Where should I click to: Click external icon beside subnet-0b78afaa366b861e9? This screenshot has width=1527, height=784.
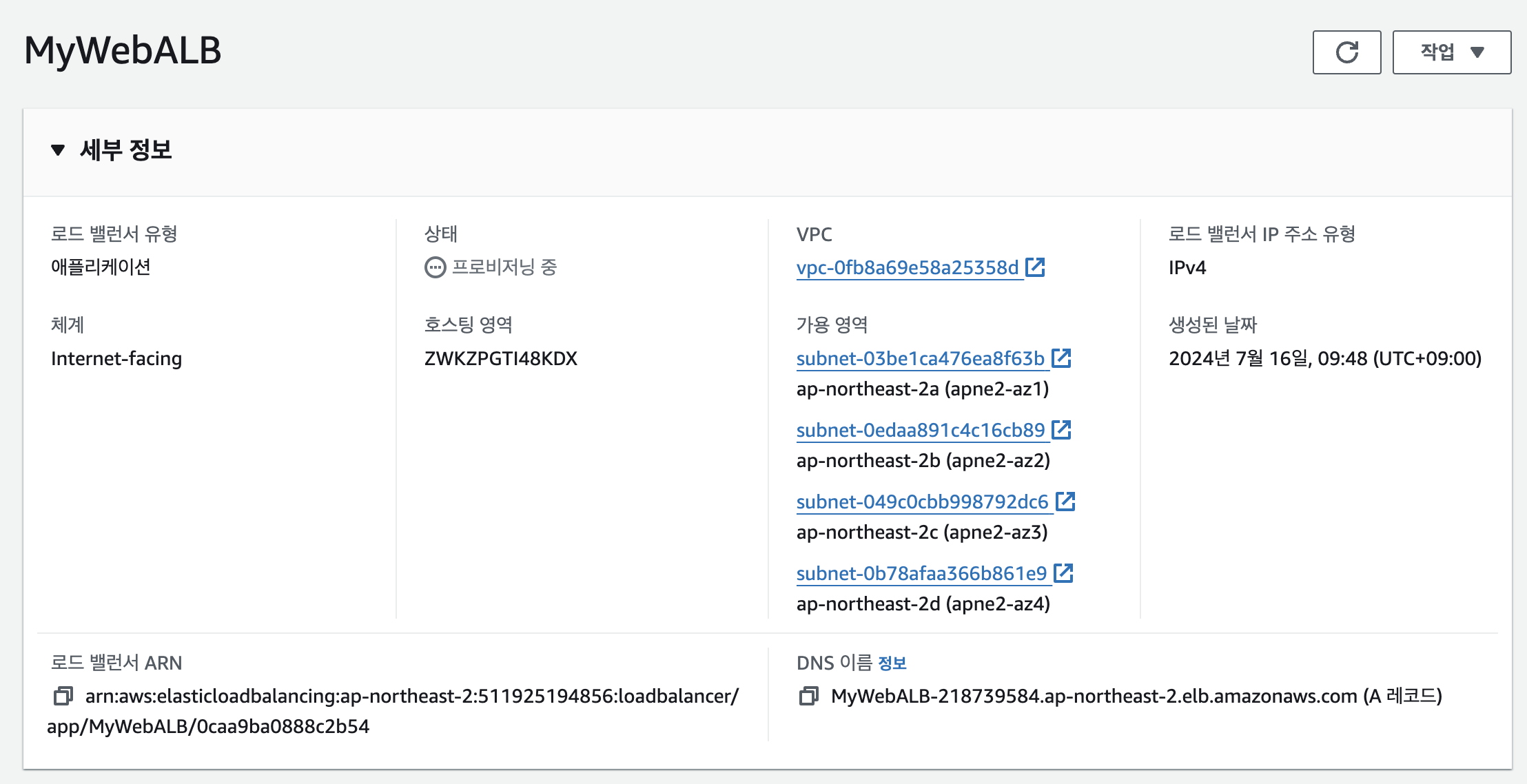pos(1064,573)
